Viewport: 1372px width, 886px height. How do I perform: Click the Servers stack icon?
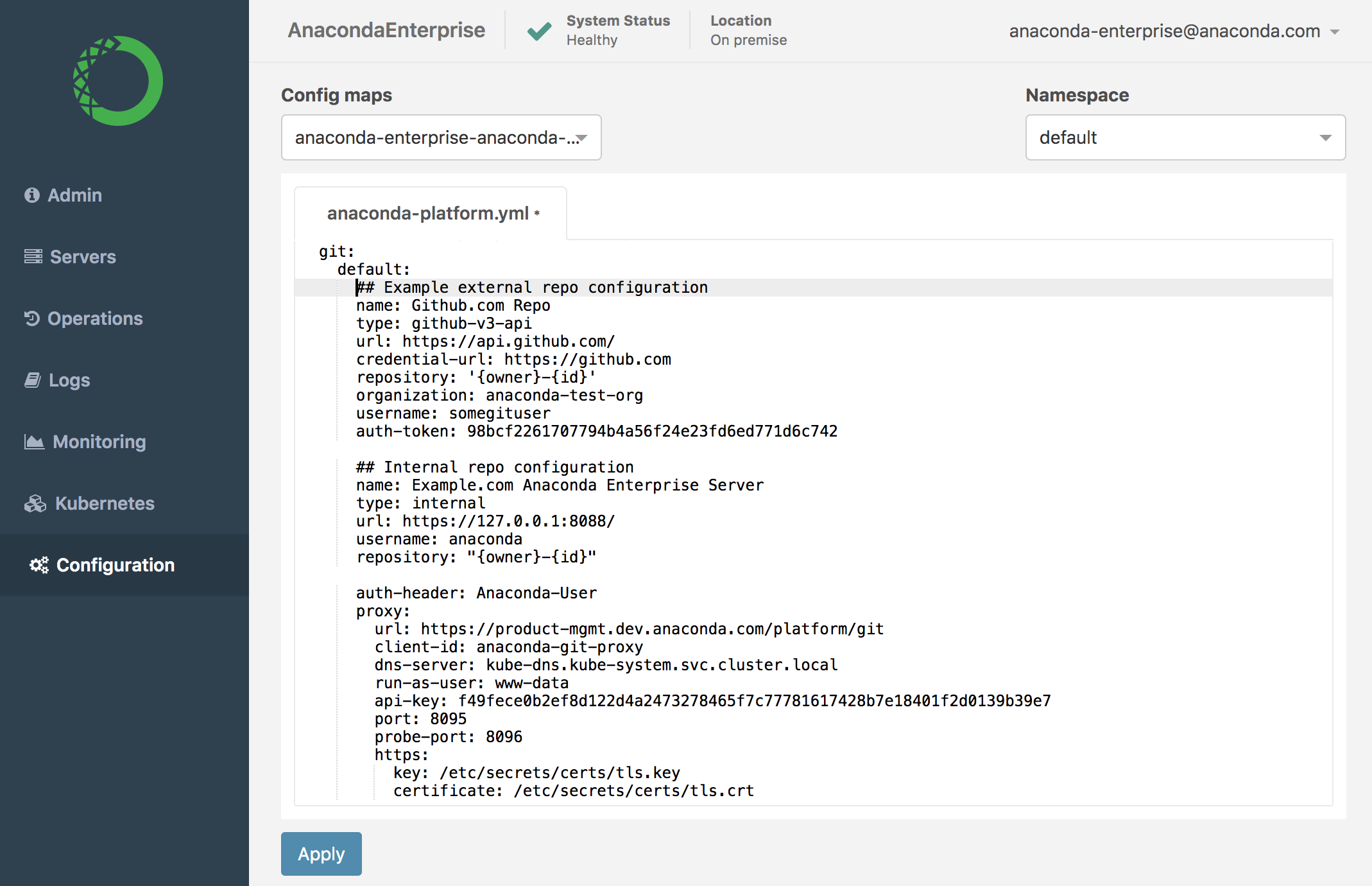33,257
